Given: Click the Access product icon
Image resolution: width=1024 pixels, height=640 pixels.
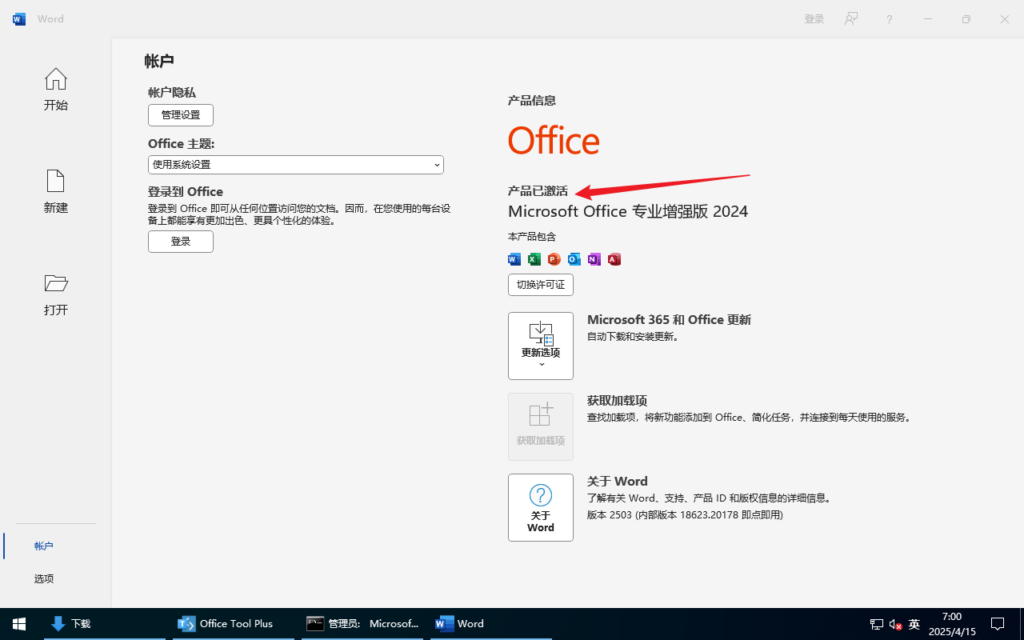Looking at the screenshot, I should tap(614, 259).
